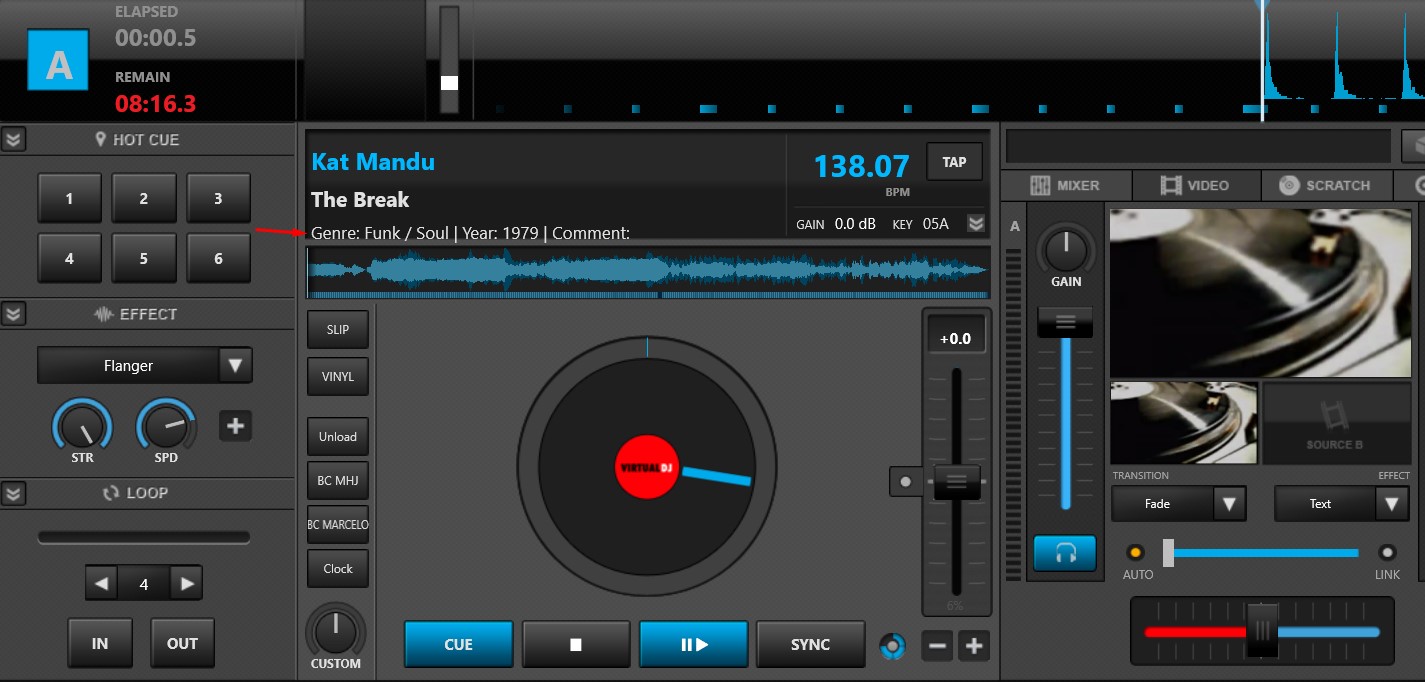Click the 00:00.5 elapsed time display
The height and width of the screenshot is (682, 1425).
pyautogui.click(x=156, y=38)
